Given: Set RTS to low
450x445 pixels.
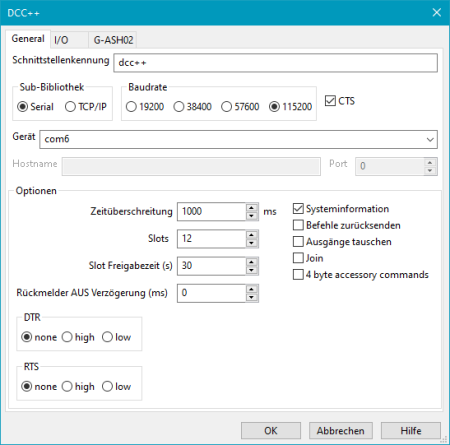Looking at the screenshot, I should (107, 386).
